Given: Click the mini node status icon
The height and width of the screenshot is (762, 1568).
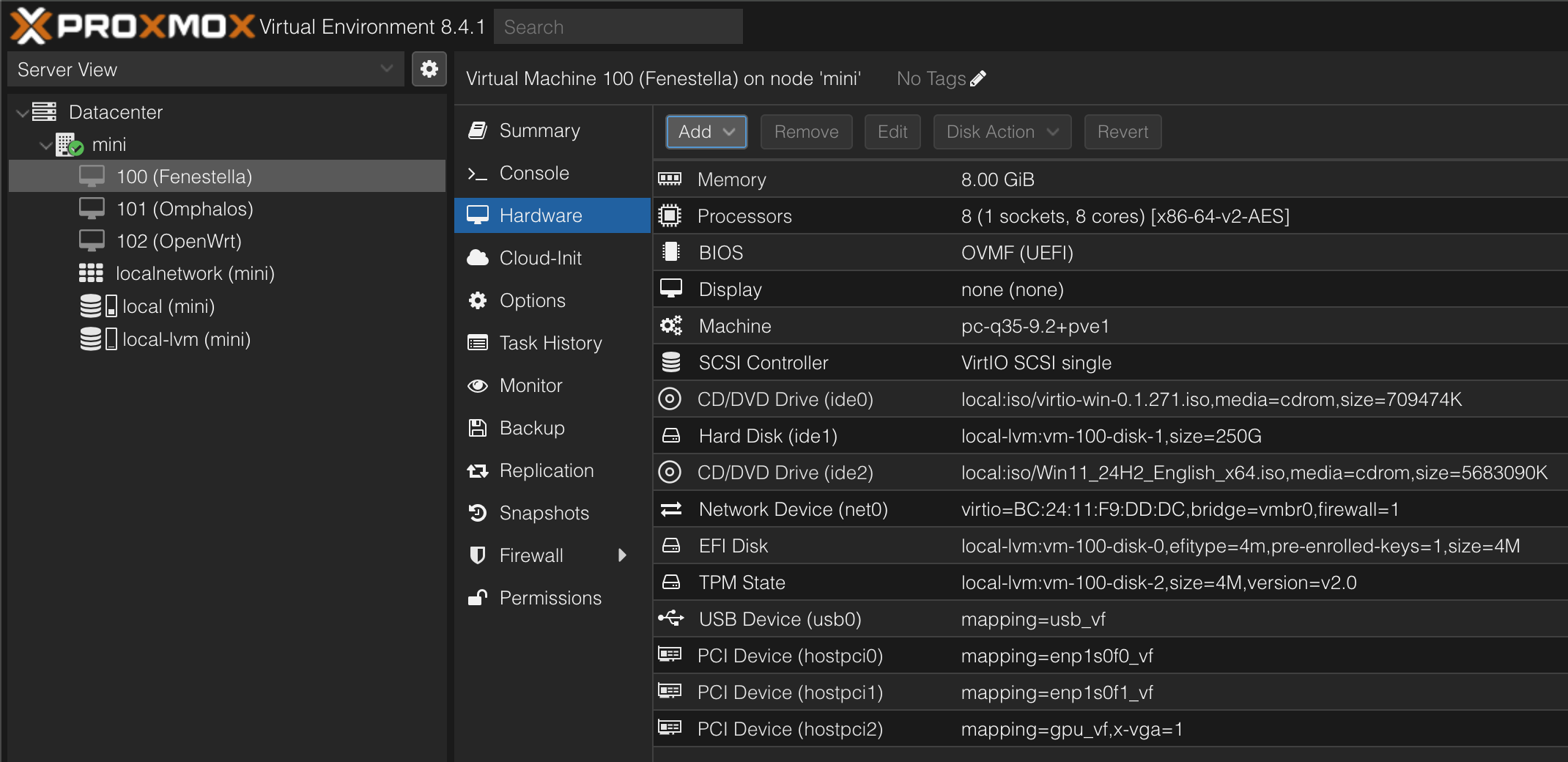Looking at the screenshot, I should pos(70,144).
